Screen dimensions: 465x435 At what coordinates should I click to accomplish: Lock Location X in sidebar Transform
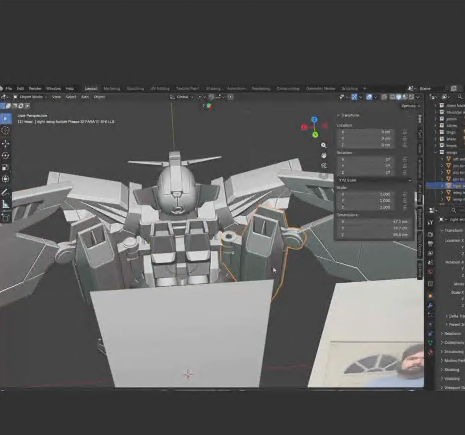pos(405,132)
